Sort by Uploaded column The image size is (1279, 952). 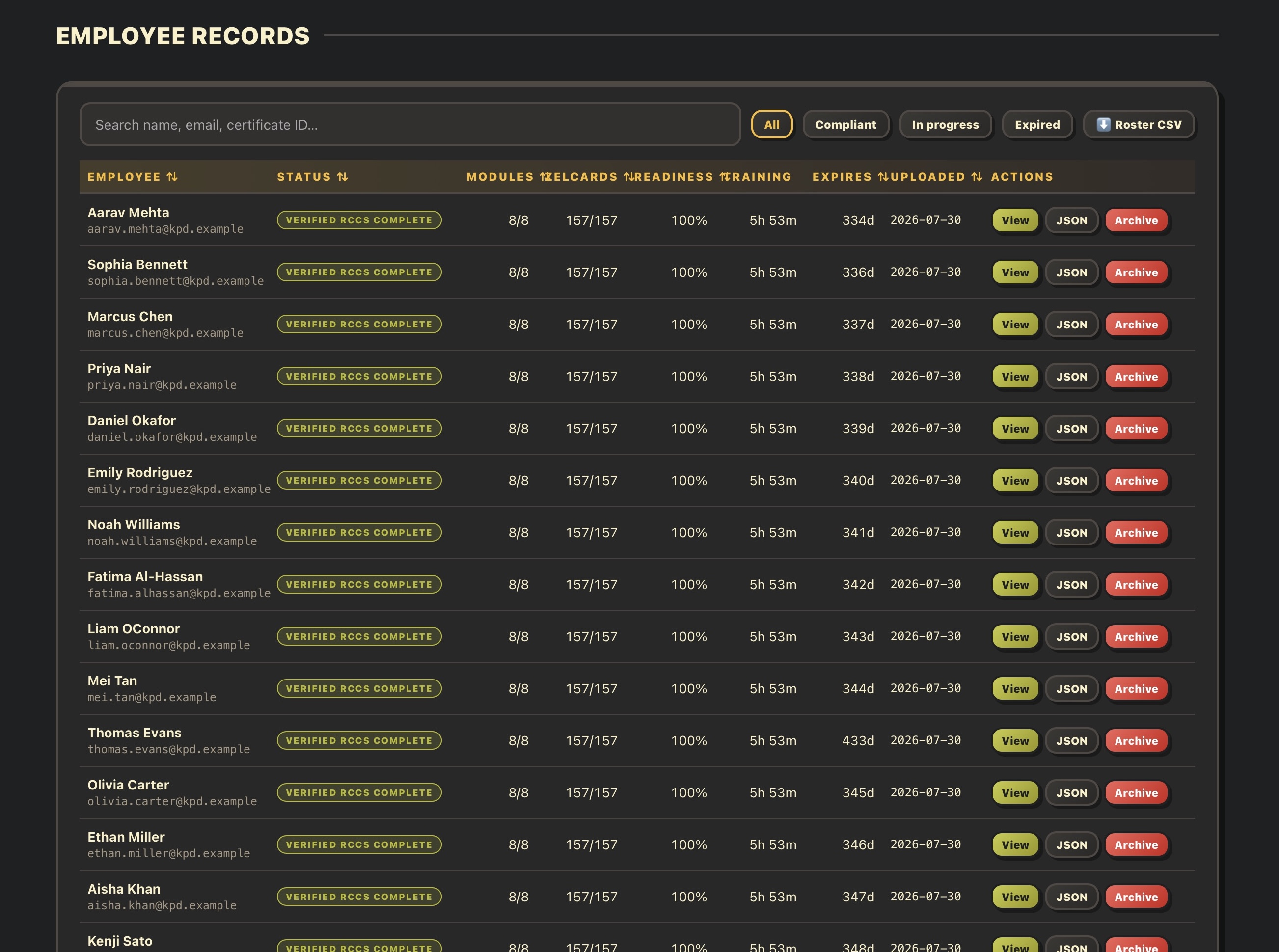tap(936, 177)
